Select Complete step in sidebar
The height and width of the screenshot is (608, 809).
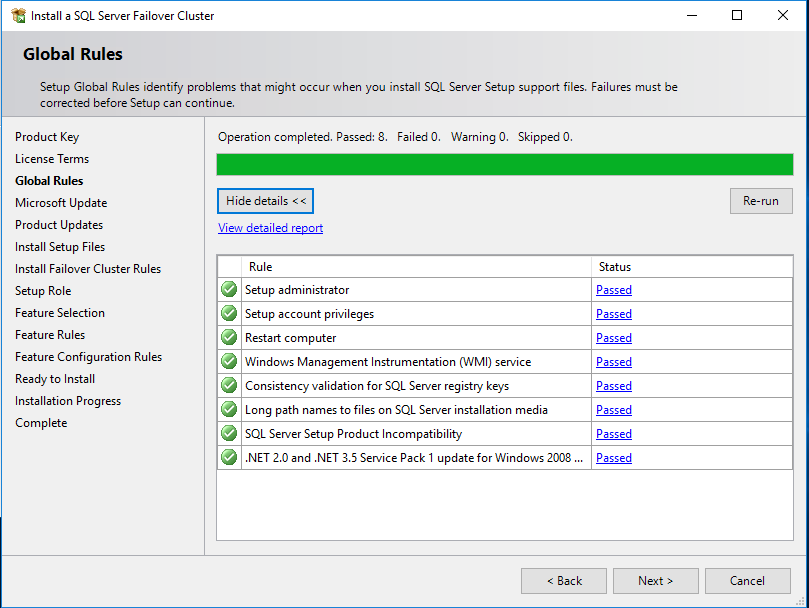pos(41,423)
